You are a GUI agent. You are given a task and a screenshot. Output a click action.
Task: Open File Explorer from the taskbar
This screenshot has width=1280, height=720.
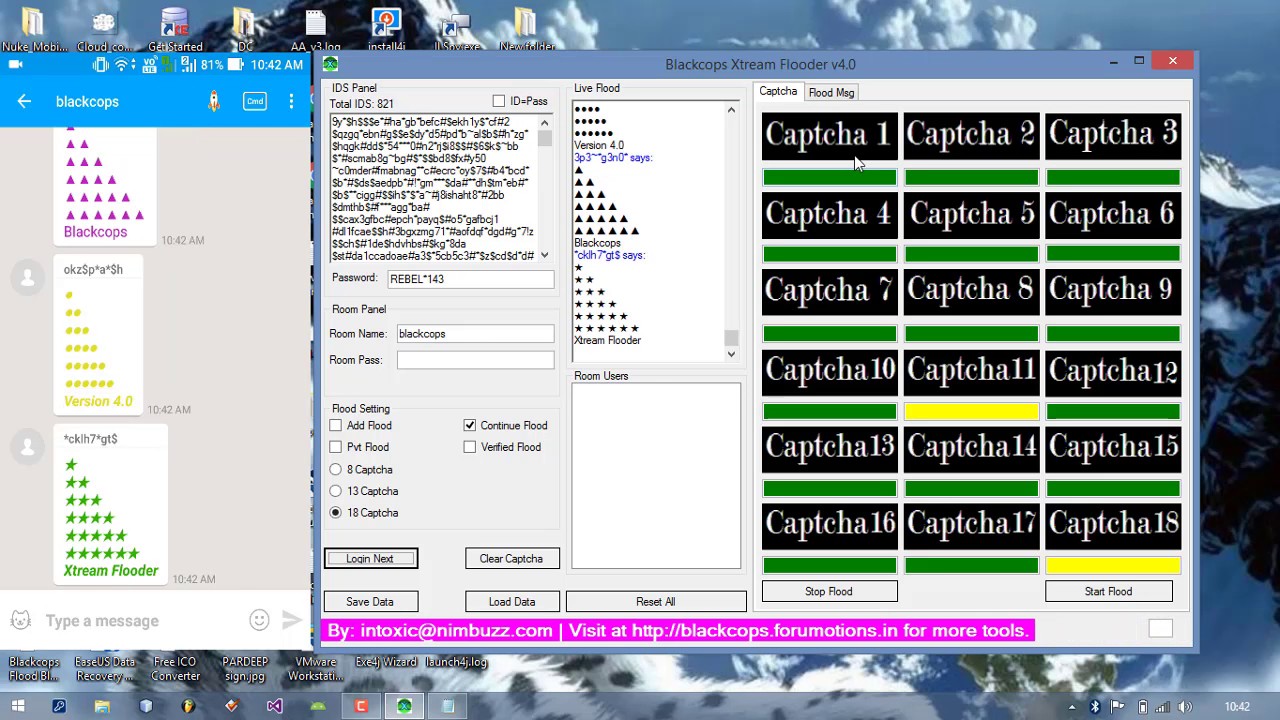(x=102, y=706)
